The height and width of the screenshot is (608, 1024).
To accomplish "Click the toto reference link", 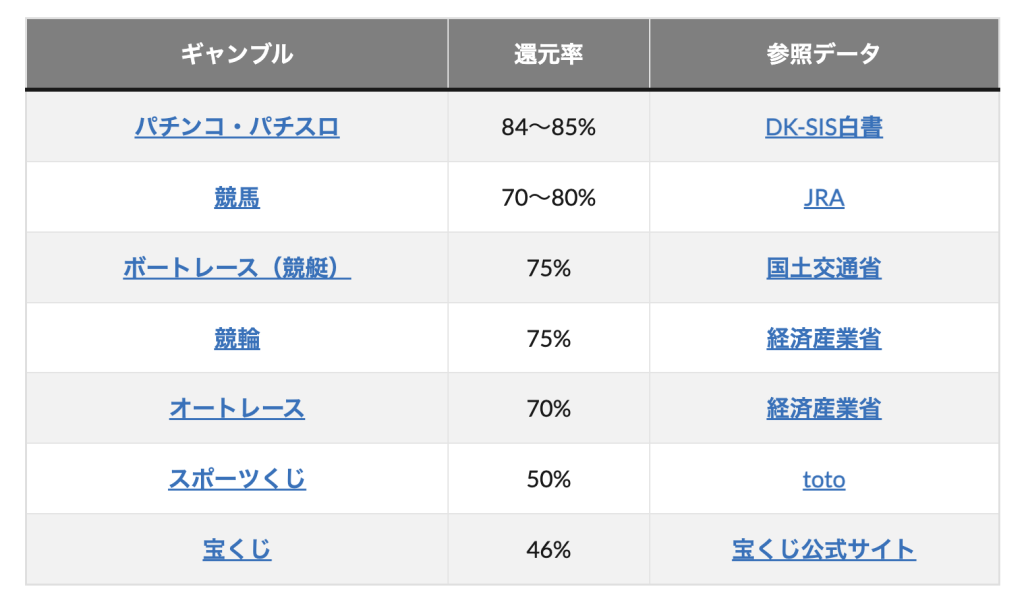I will point(824,480).
